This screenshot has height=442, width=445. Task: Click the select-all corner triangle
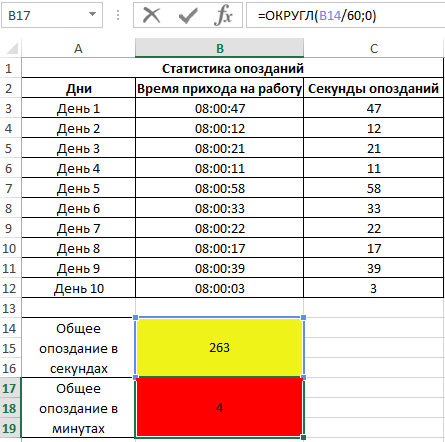(x=12, y=48)
